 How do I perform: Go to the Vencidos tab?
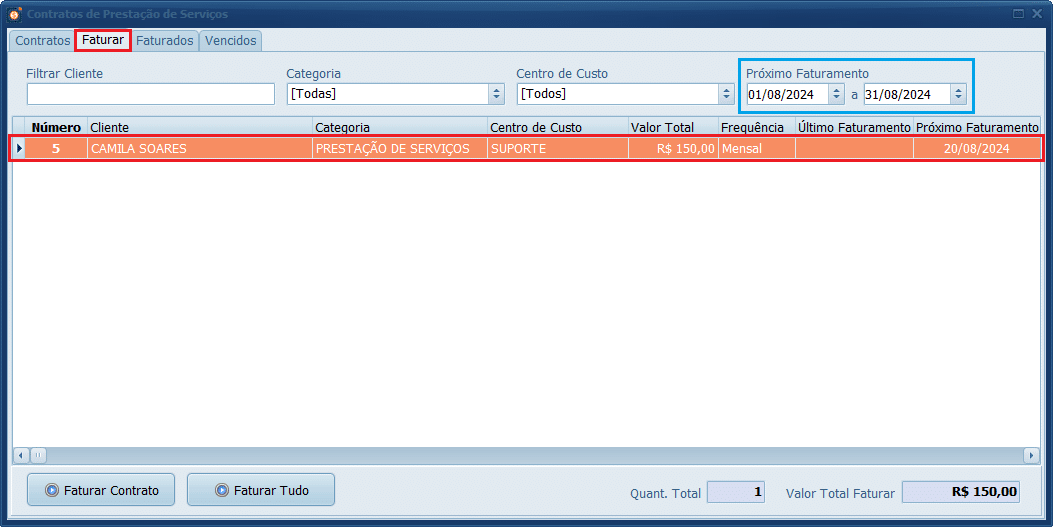(x=230, y=41)
